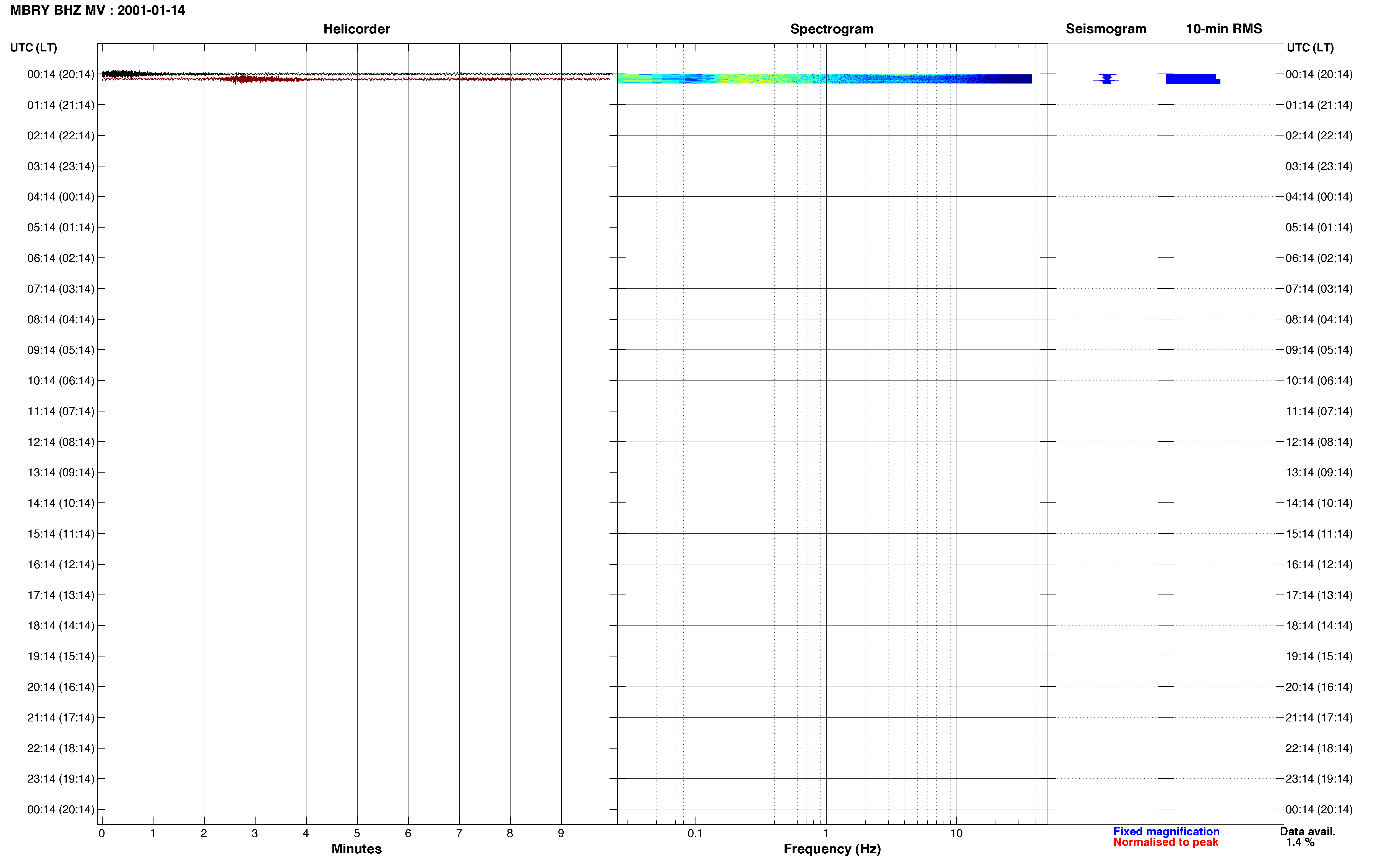Click the left-side UTC (LT) axis header
1388x868 pixels.
33,48
